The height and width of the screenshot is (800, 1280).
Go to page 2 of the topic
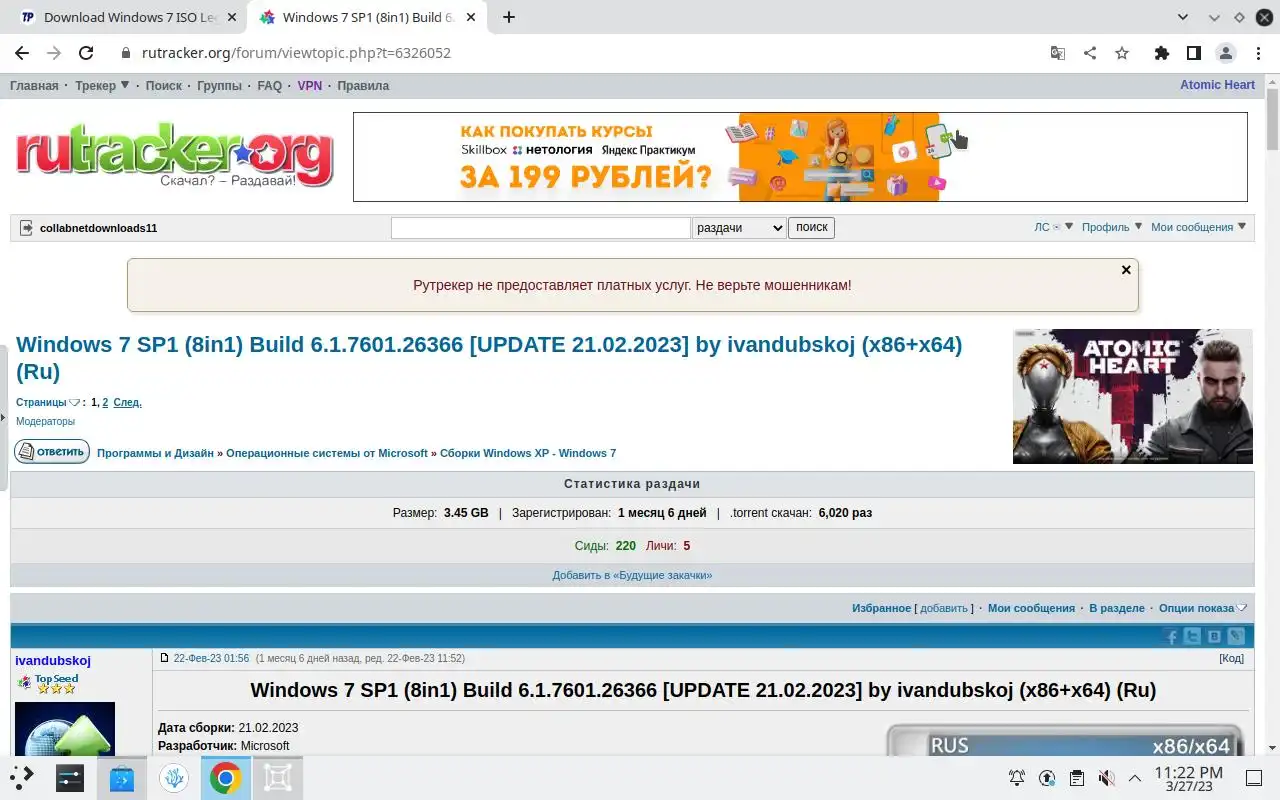coord(105,402)
